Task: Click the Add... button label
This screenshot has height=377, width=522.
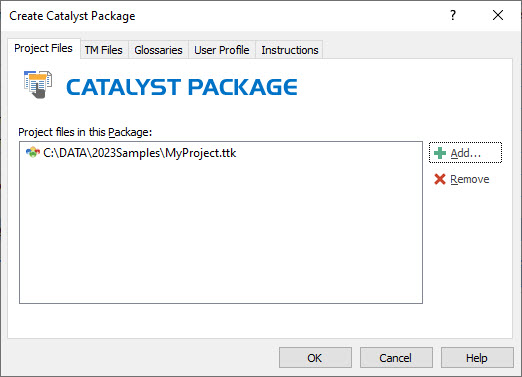Action: pos(466,153)
